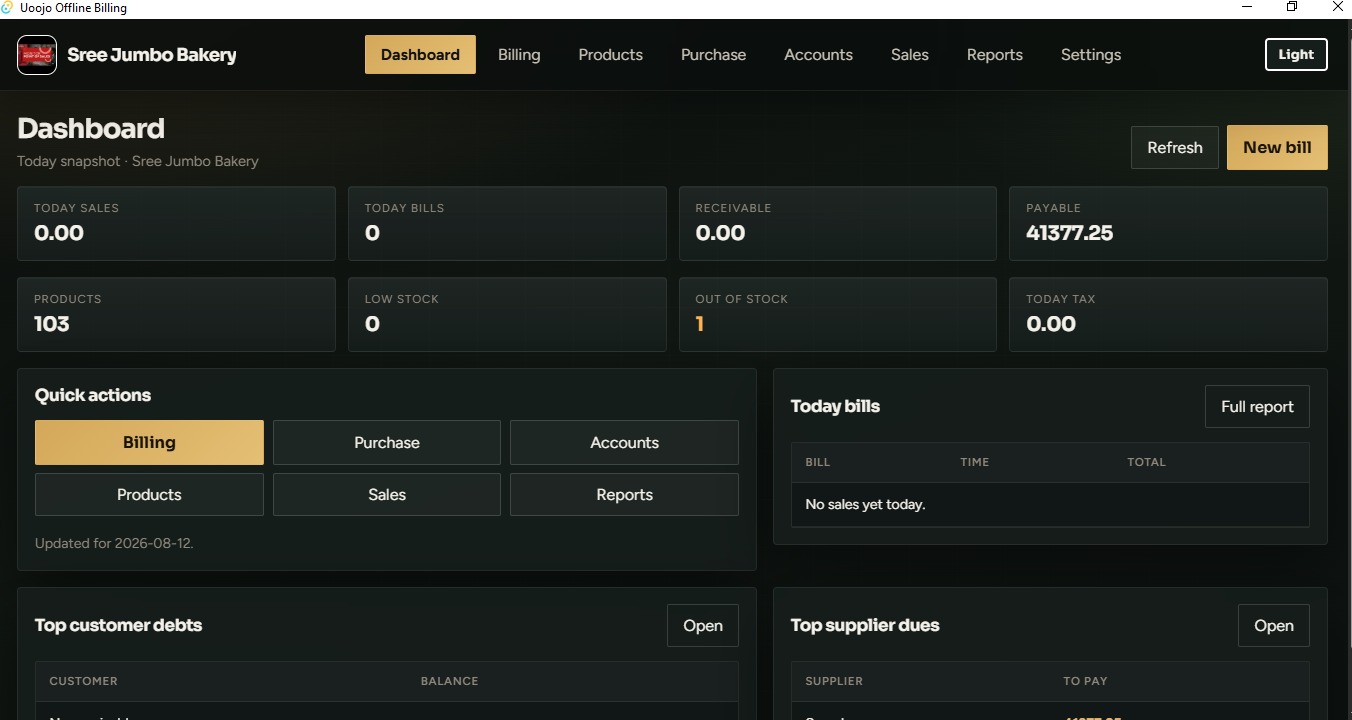1352x720 pixels.
Task: Open Purchase in the top navigation
Action: click(713, 55)
